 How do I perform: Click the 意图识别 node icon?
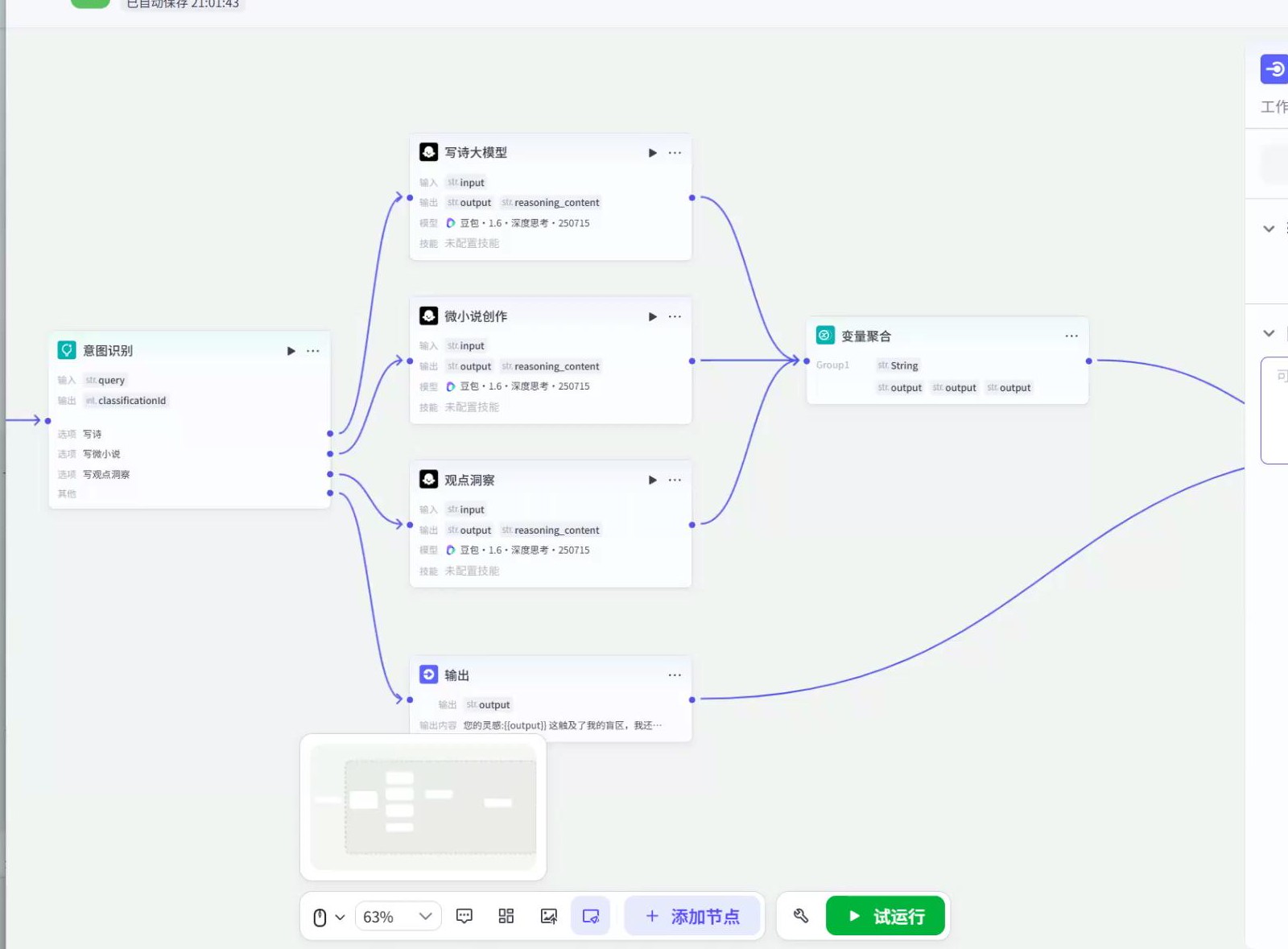click(x=67, y=350)
